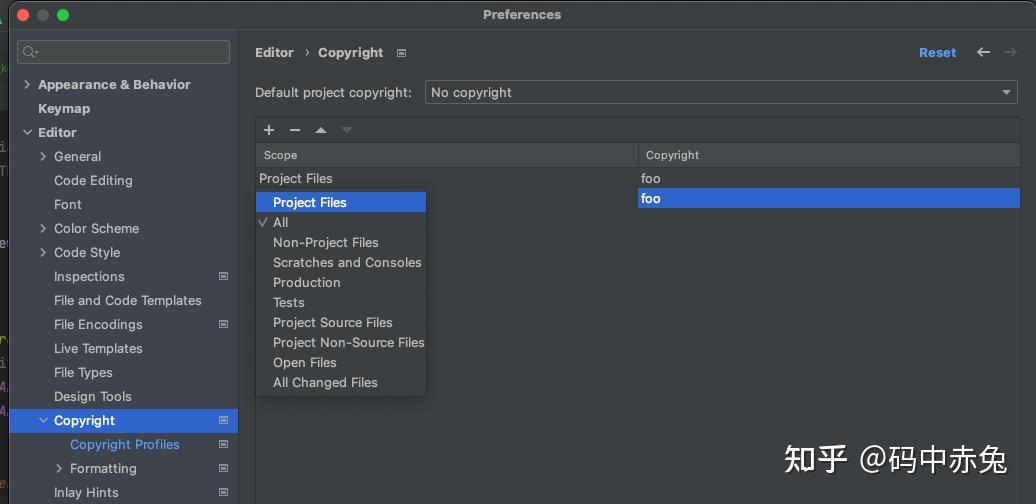The height and width of the screenshot is (504, 1036).
Task: Expand the Code Style node
Action: pos(43,252)
